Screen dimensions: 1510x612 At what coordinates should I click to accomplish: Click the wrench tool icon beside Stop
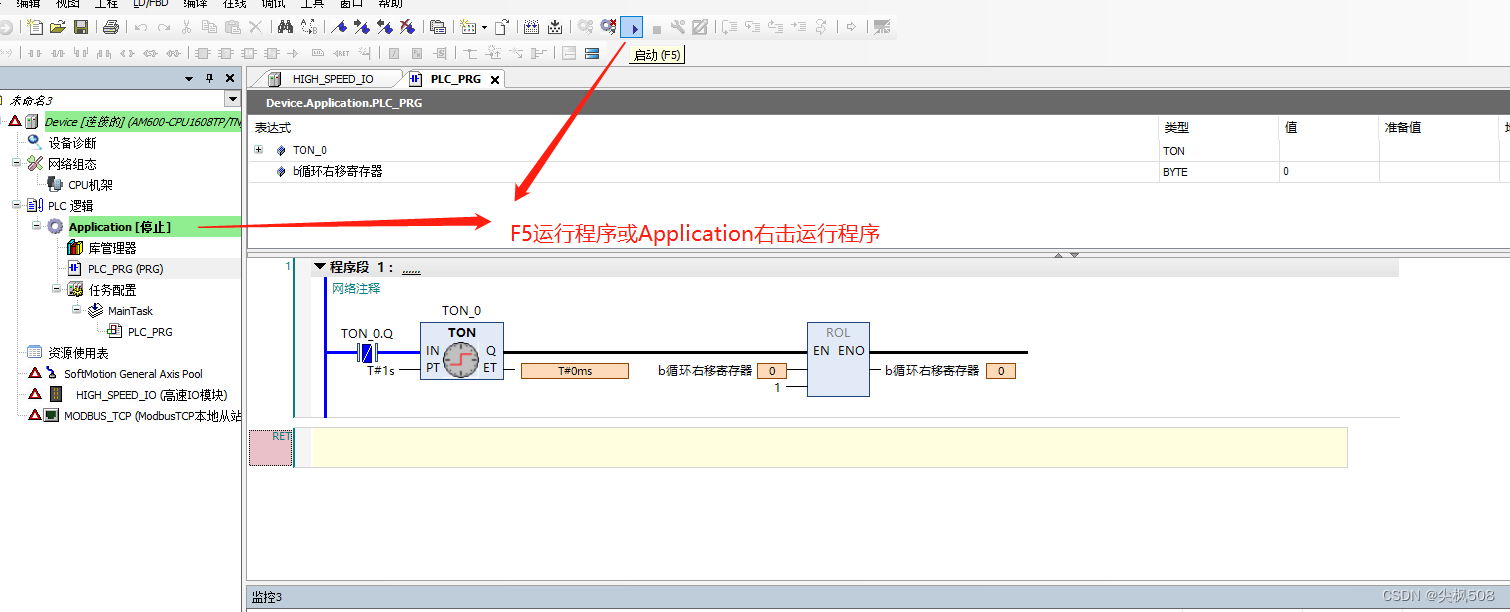tap(678, 27)
